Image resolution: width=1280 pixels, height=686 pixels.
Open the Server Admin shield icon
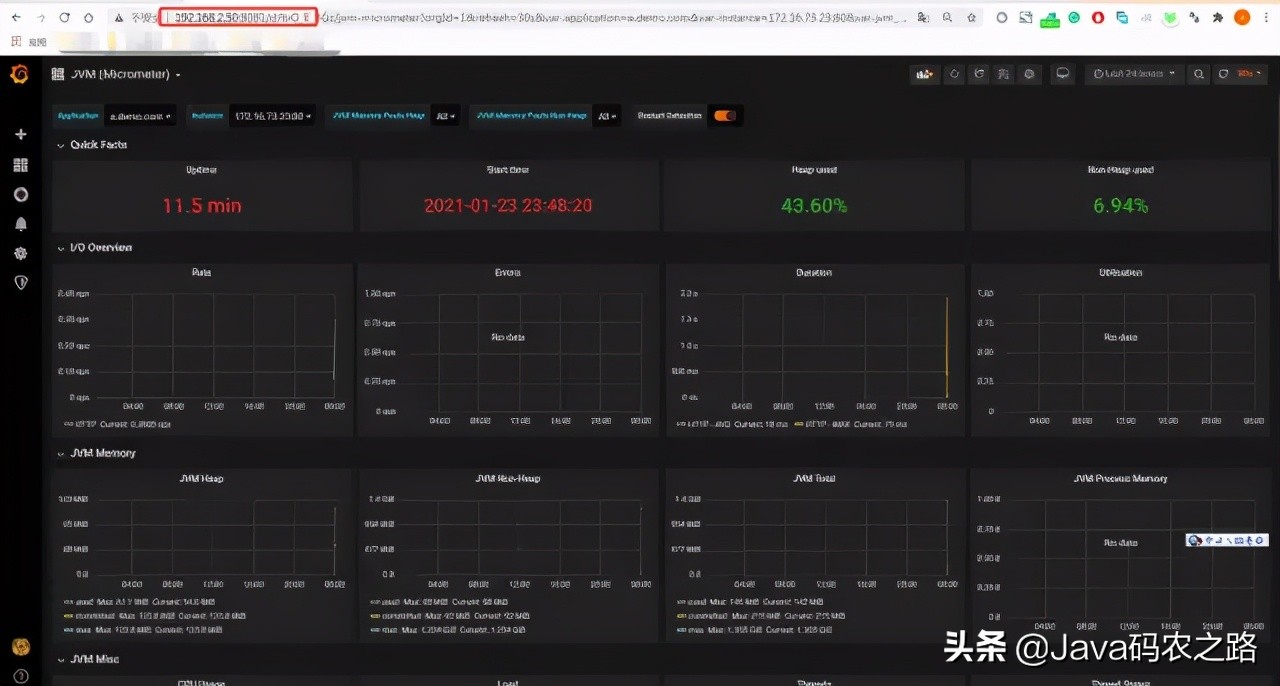20,283
